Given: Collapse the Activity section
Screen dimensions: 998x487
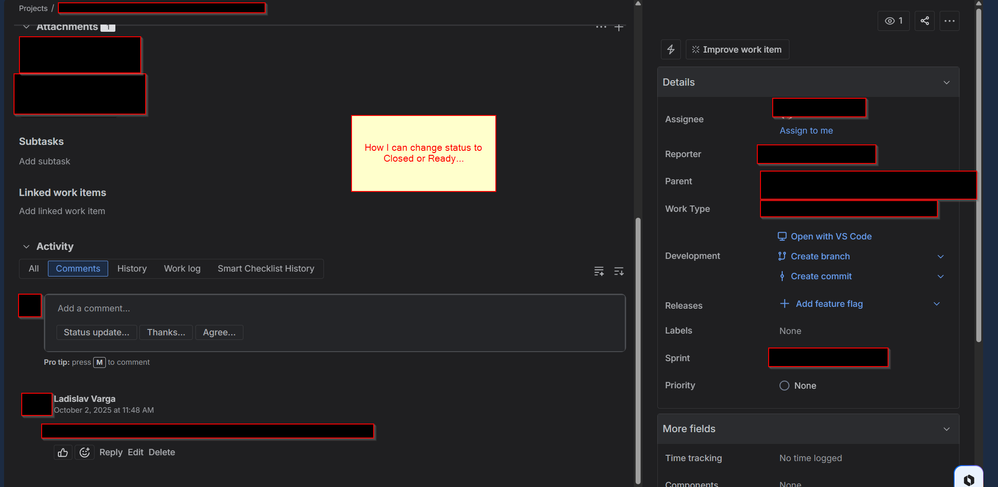Looking at the screenshot, I should [26, 247].
